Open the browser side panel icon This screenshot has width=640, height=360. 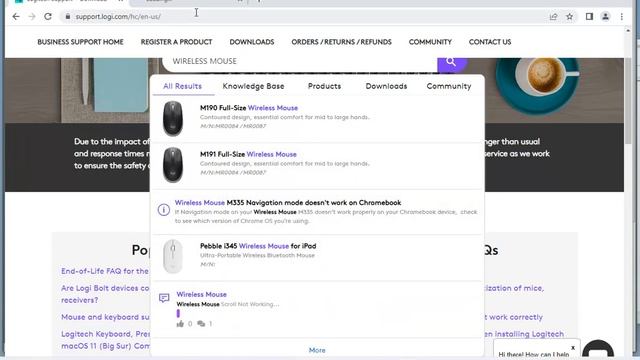589,17
